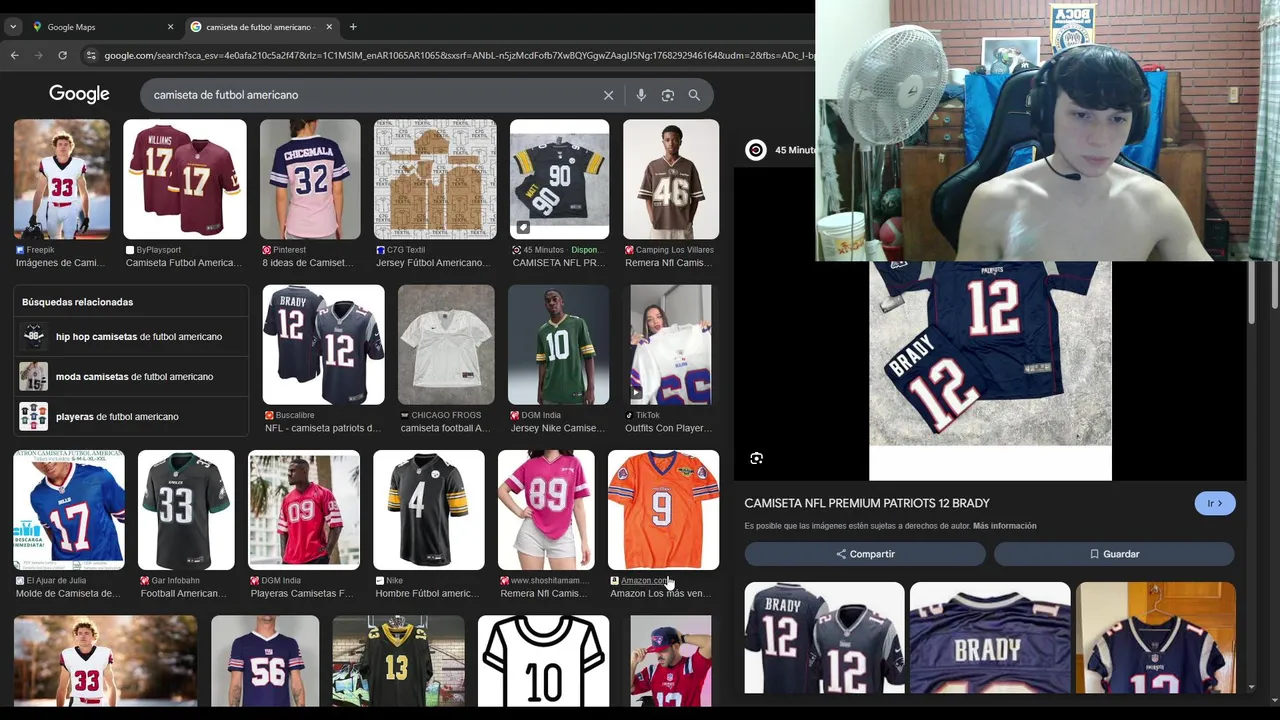Open DGM India green 10 jersey image
Image resolution: width=1280 pixels, height=720 pixels.
pos(559,345)
